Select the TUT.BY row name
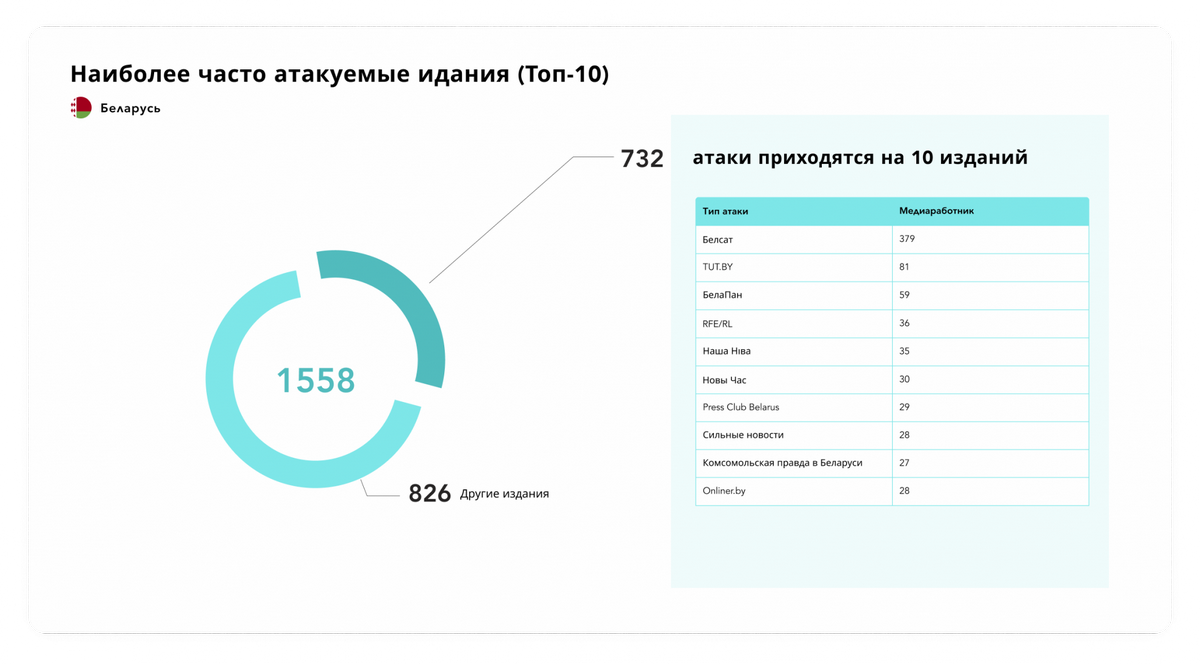 [x=718, y=267]
